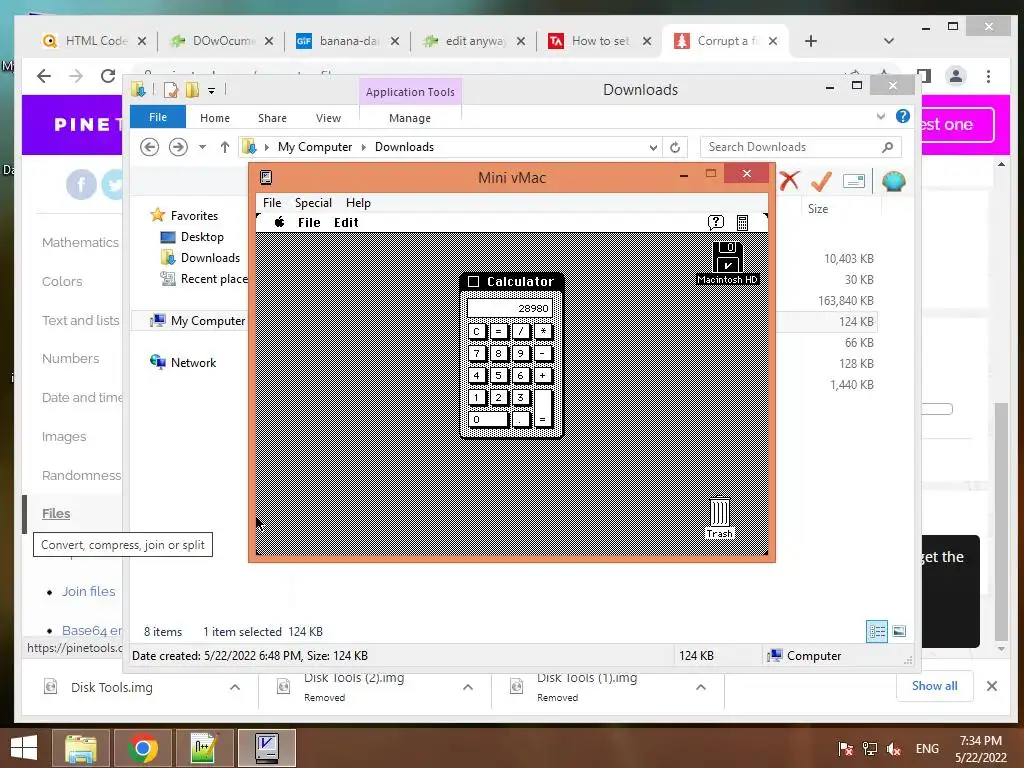Image resolution: width=1024 pixels, height=768 pixels.
Task: Switch to the HTML Code Chrome tab
Action: [x=96, y=40]
